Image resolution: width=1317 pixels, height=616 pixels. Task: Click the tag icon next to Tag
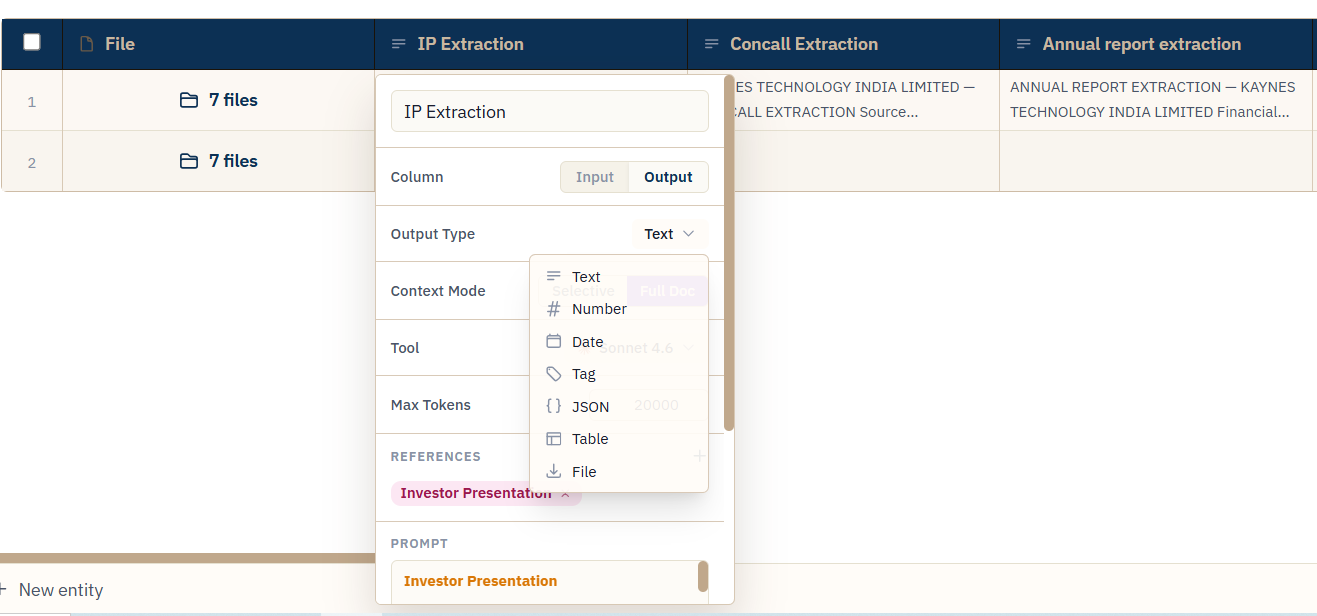554,374
